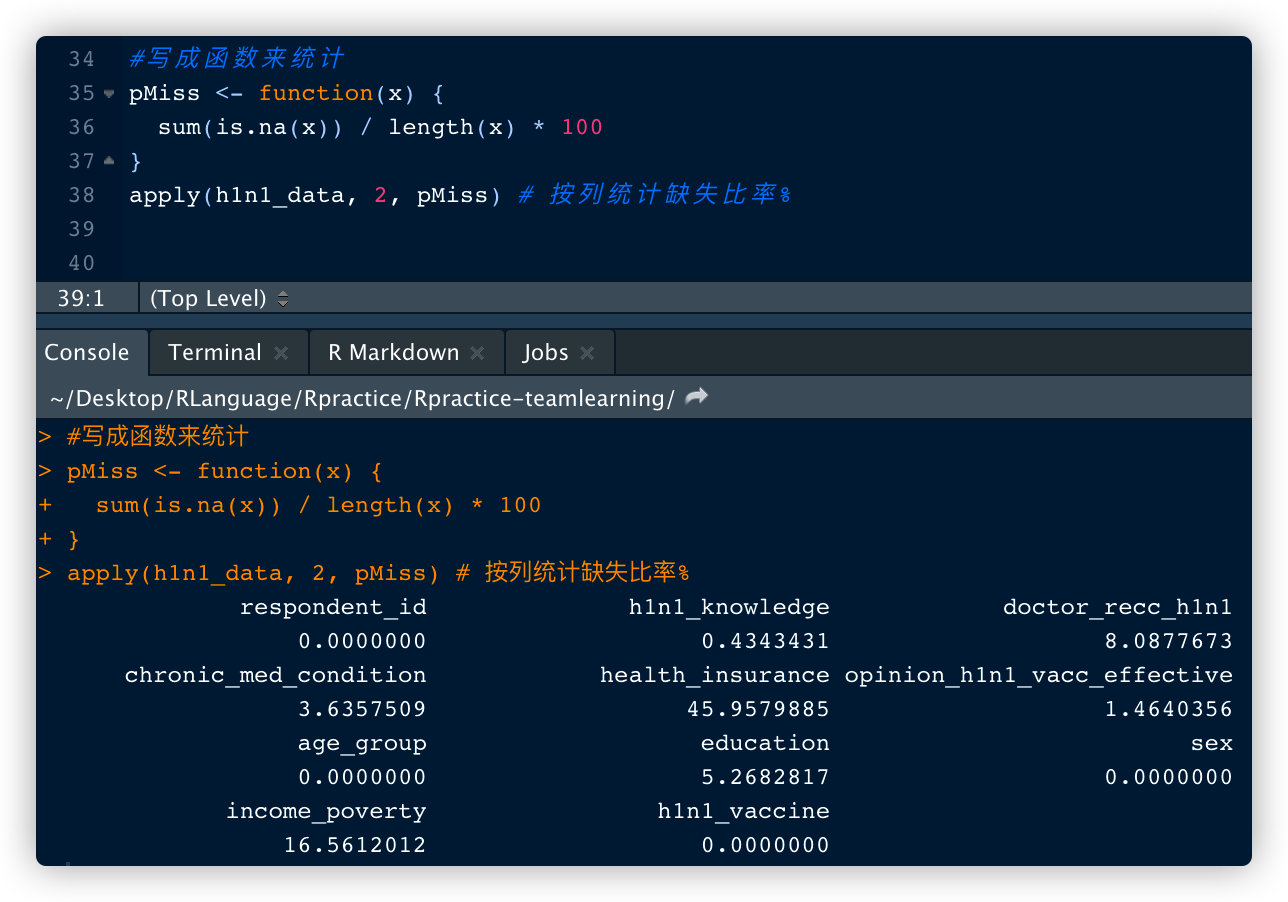
Task: Click the opinion_h1n1_vacc_effective label
Action: tap(1039, 675)
